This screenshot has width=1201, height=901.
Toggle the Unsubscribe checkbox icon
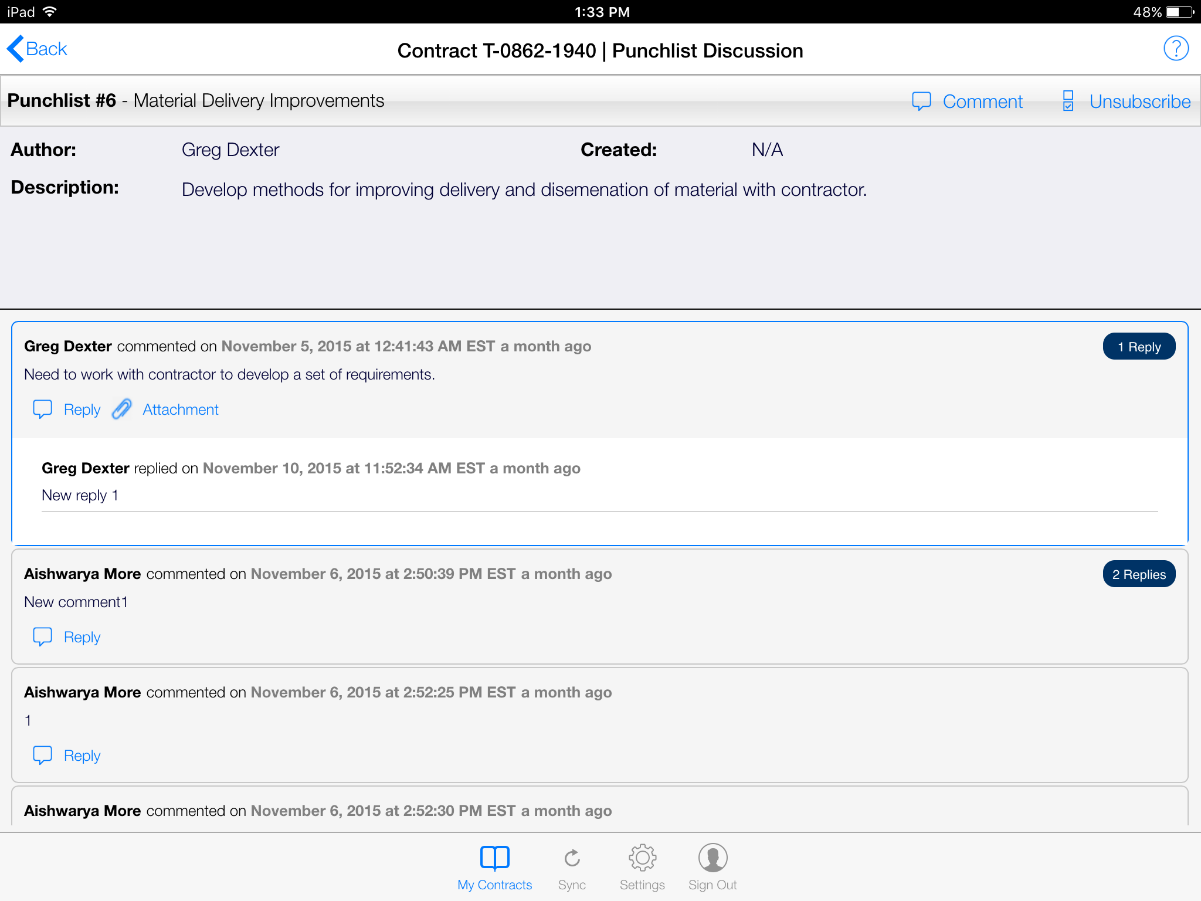point(1068,102)
